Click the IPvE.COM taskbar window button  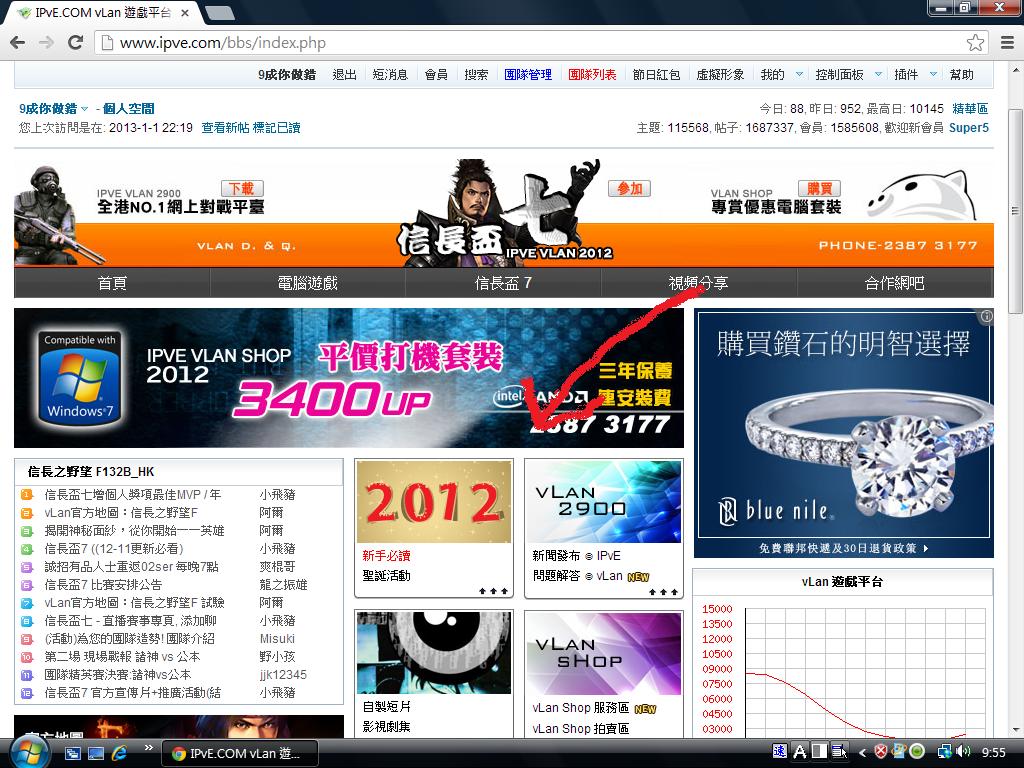pos(239,753)
